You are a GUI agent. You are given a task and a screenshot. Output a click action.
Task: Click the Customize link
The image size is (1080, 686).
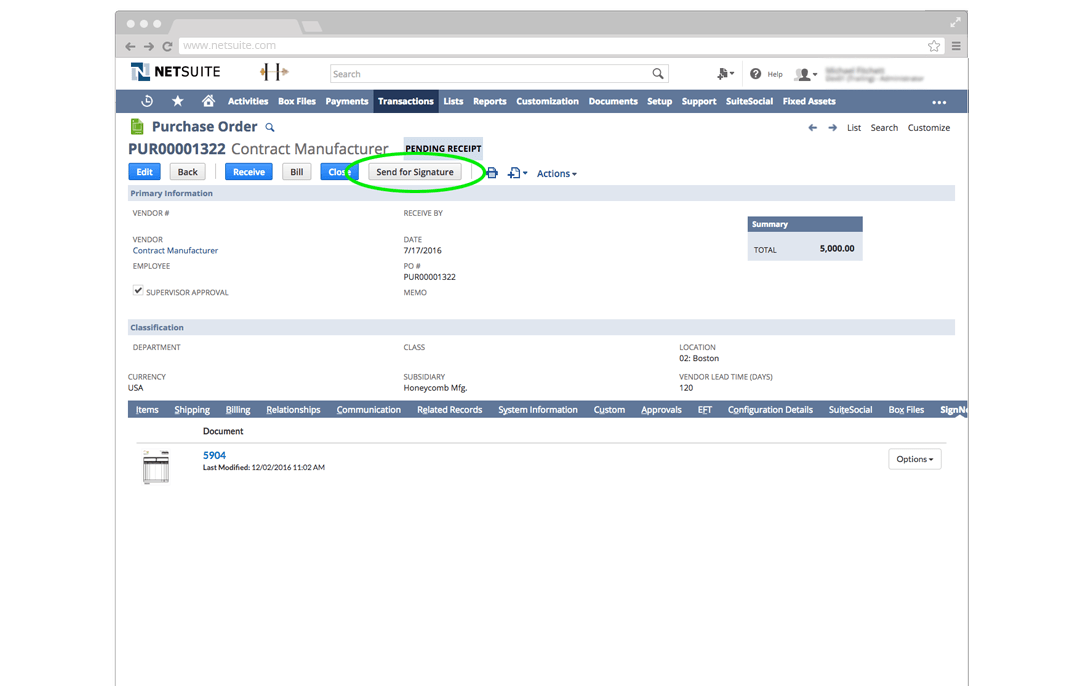928,128
